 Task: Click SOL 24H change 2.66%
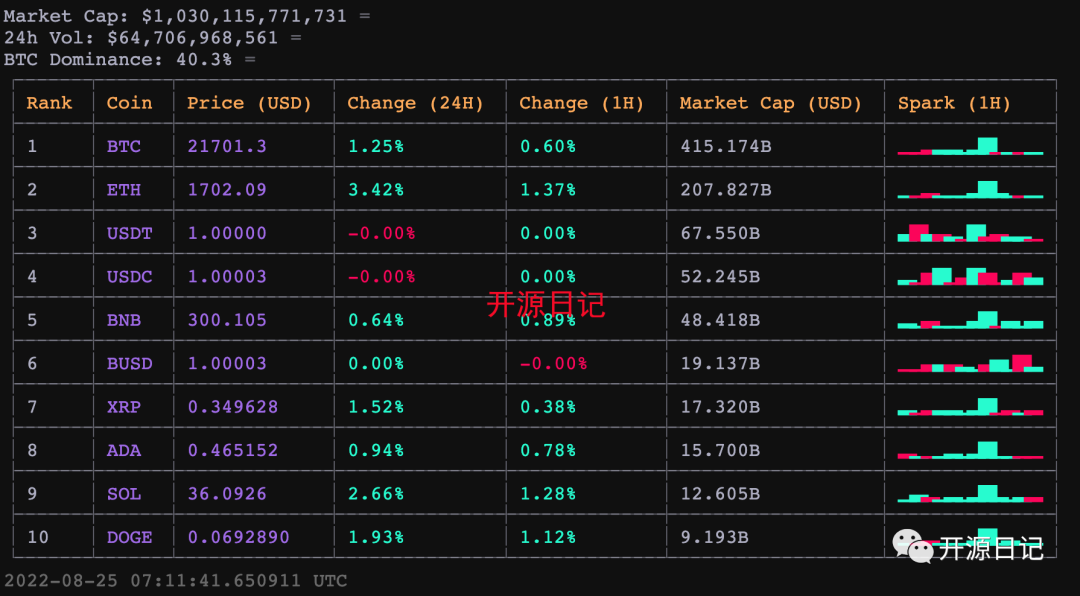(376, 494)
